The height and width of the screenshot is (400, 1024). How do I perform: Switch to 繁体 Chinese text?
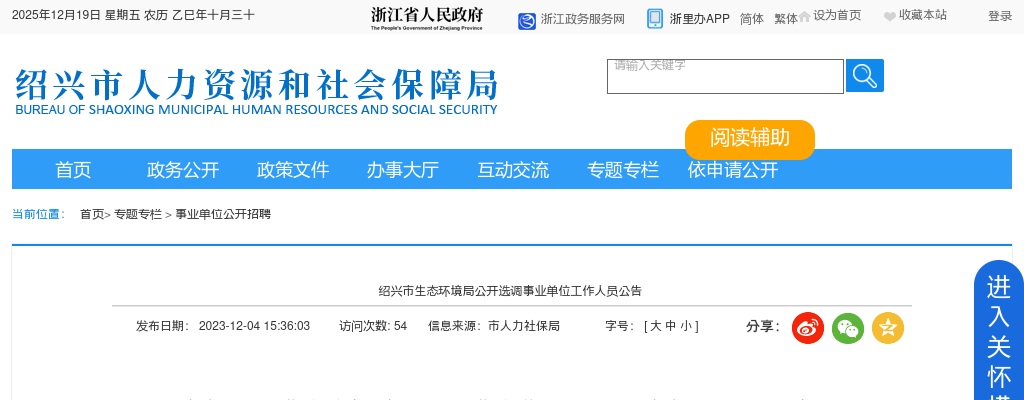pyautogui.click(x=786, y=19)
